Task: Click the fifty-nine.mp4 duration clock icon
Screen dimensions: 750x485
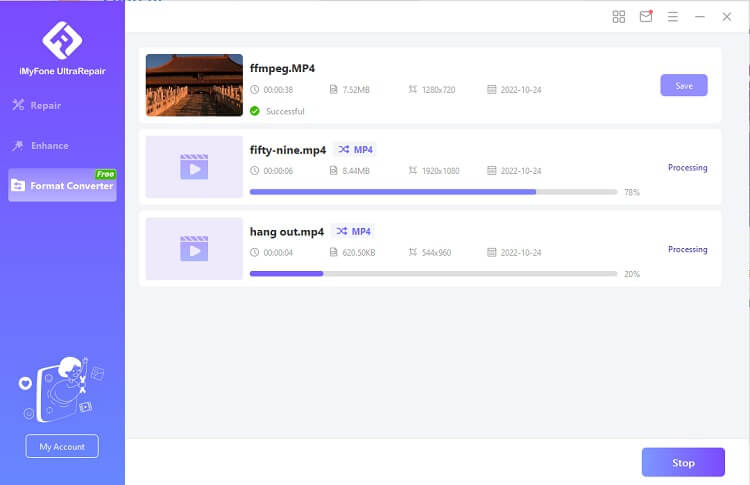Action: click(254, 171)
